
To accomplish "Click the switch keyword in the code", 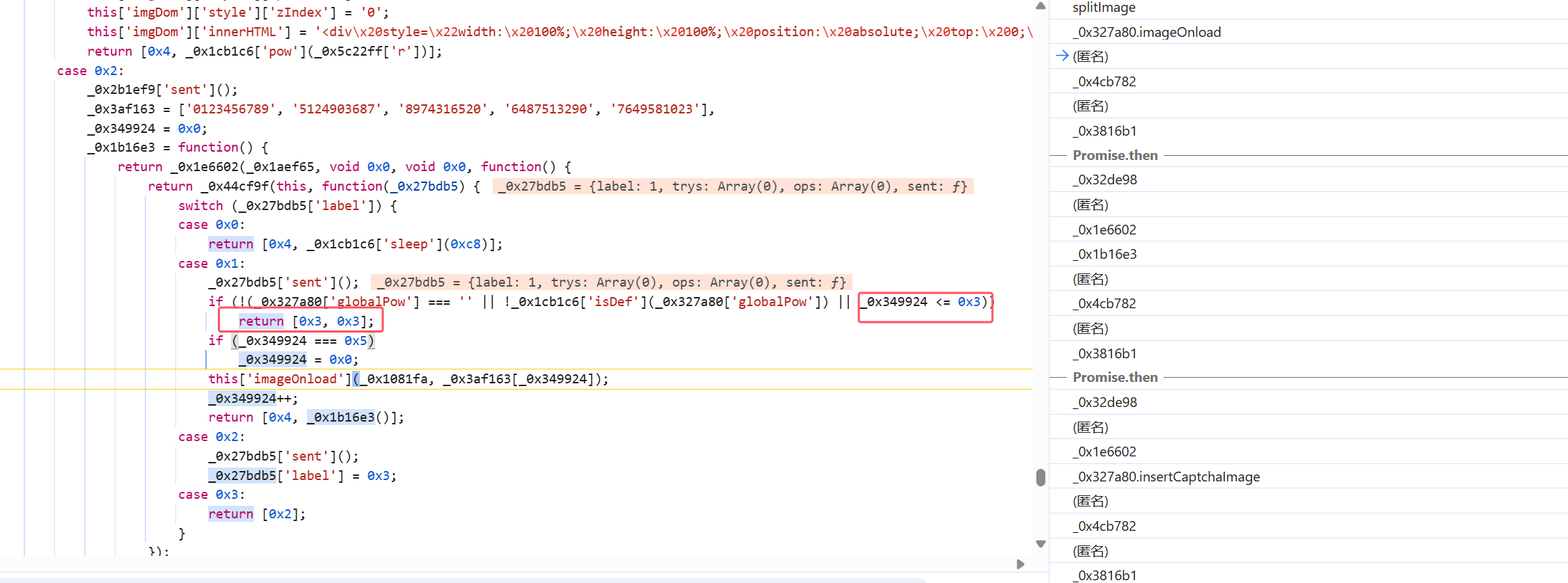I will coord(200,206).
